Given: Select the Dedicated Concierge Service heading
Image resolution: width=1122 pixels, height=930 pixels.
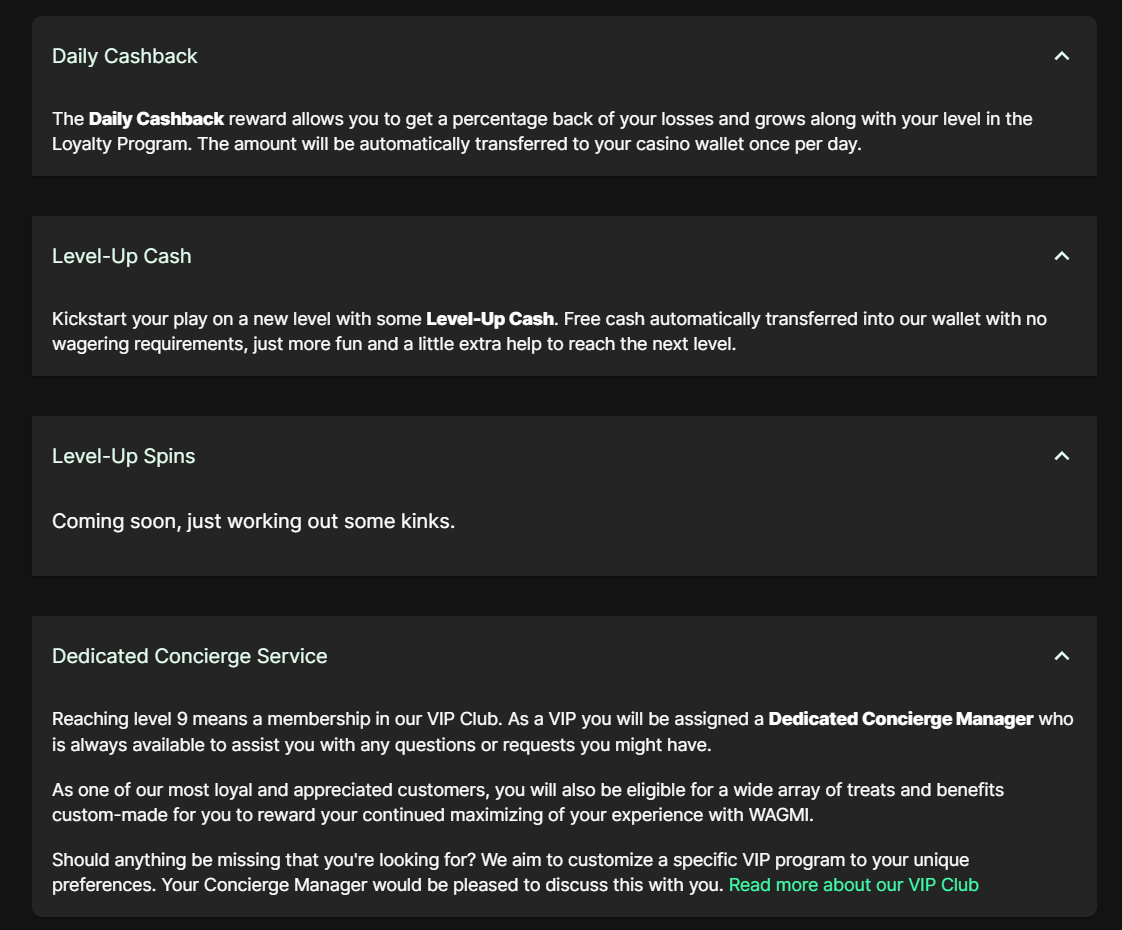Looking at the screenshot, I should [x=189, y=656].
